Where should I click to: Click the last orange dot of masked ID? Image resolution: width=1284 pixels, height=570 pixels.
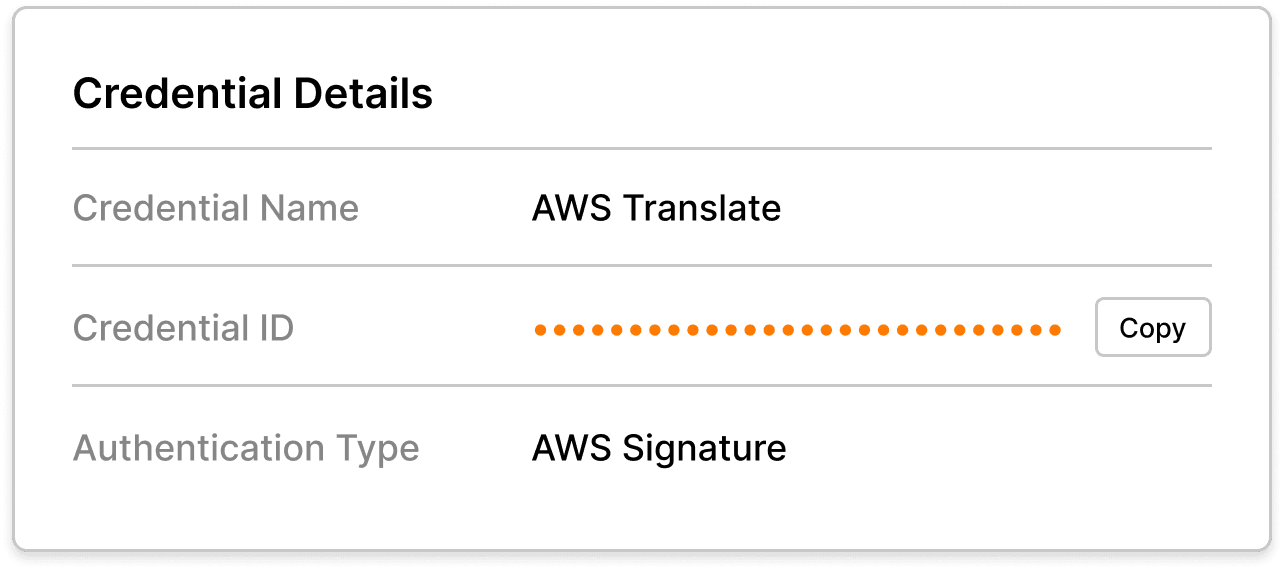coord(1054,329)
